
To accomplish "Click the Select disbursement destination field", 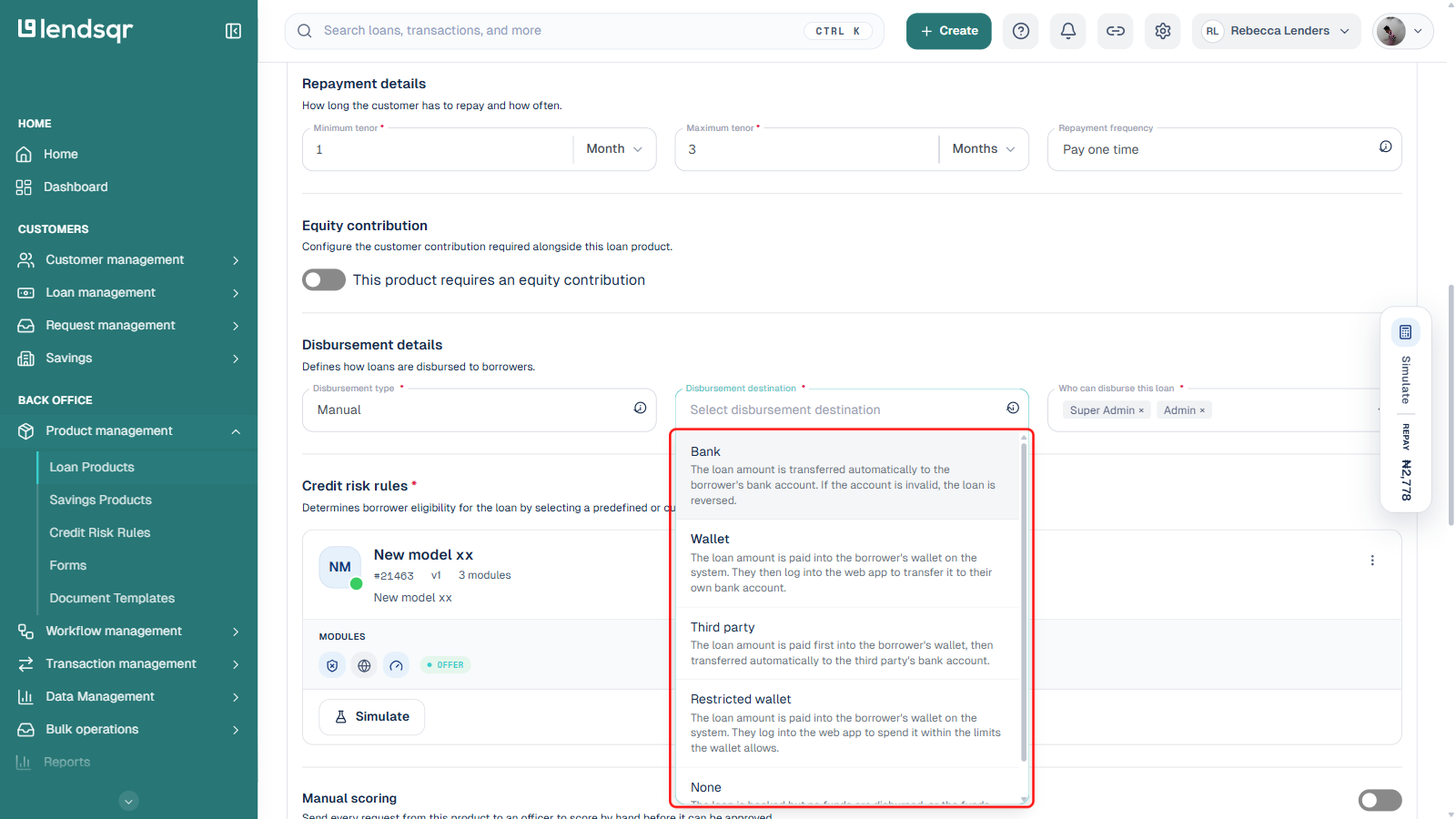I will point(852,410).
